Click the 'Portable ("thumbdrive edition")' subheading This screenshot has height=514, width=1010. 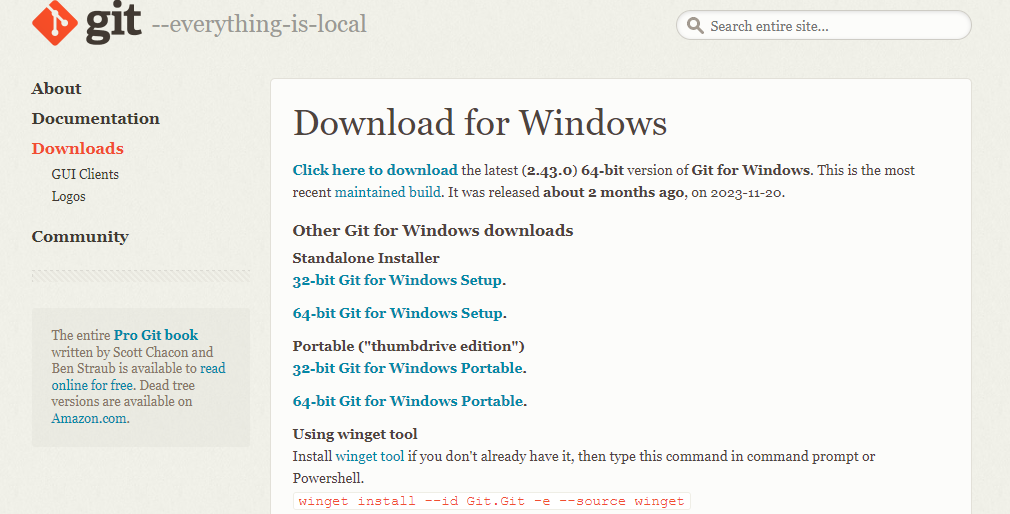point(408,346)
